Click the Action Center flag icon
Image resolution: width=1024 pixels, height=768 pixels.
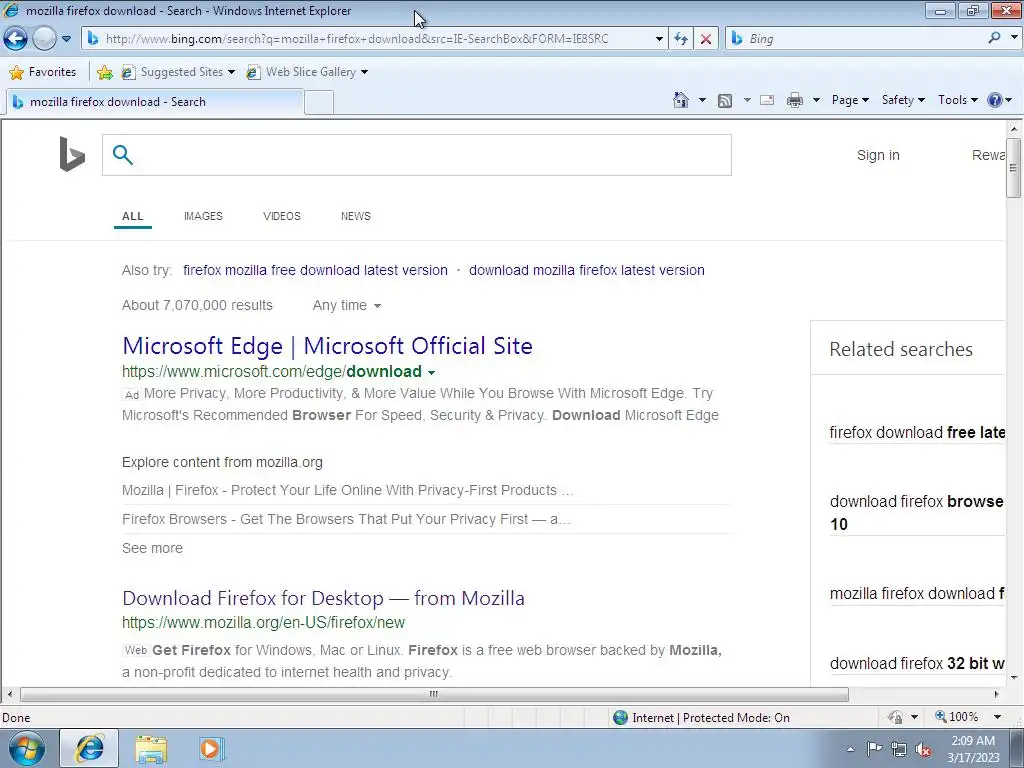[x=874, y=749]
